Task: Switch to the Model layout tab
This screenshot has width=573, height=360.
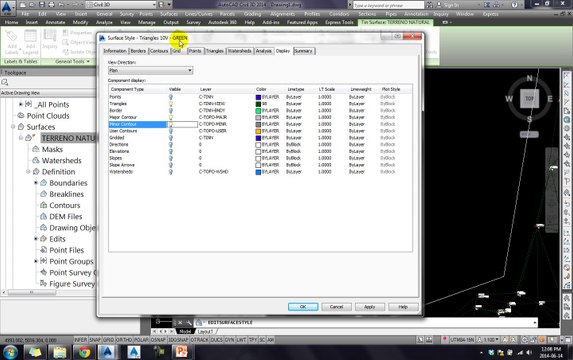Action: (x=185, y=331)
